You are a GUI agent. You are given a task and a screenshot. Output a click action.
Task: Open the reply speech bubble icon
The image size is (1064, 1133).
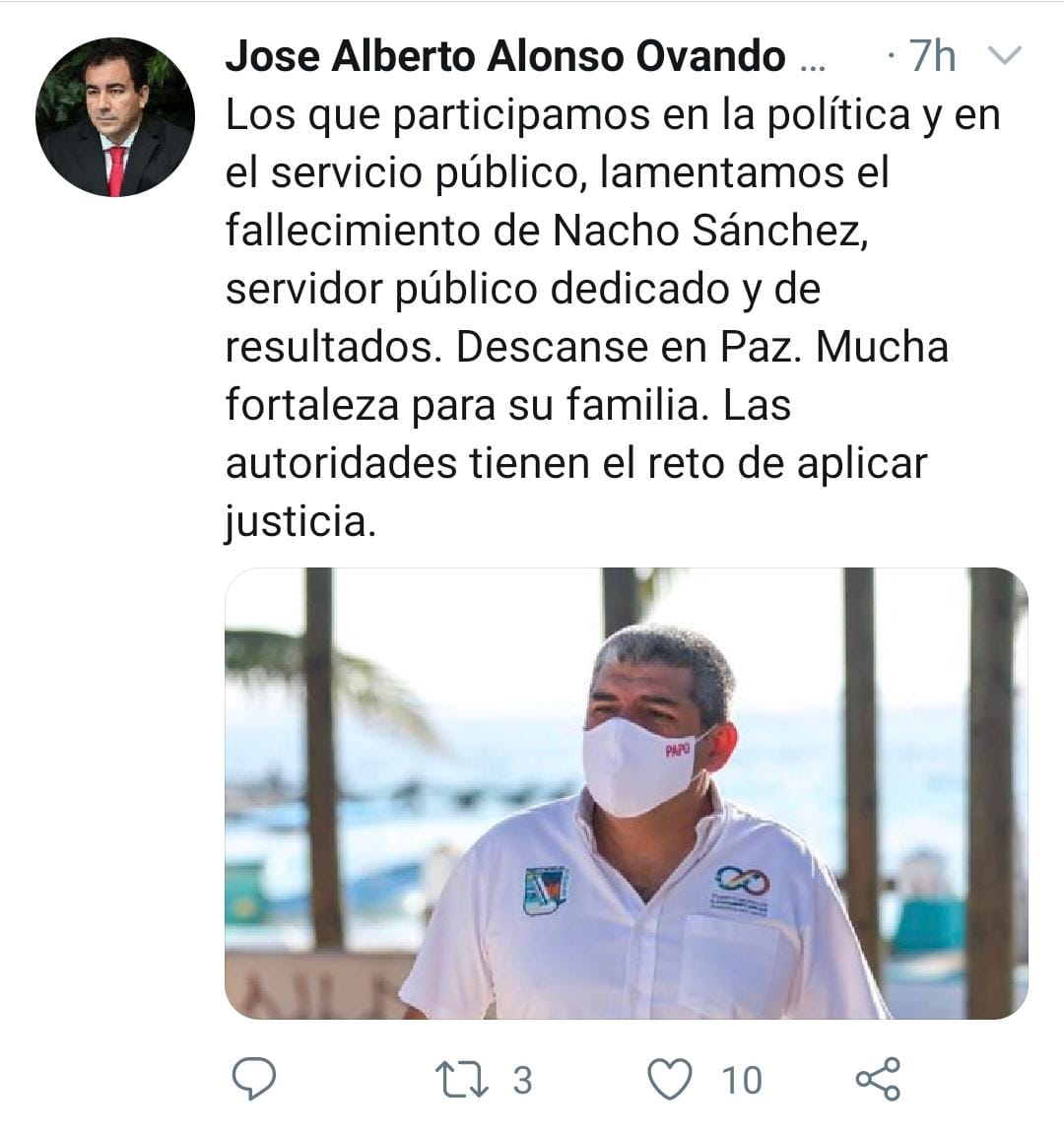click(253, 1079)
